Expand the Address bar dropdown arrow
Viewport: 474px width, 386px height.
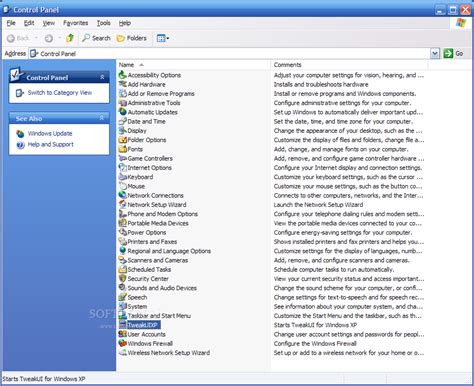point(435,53)
